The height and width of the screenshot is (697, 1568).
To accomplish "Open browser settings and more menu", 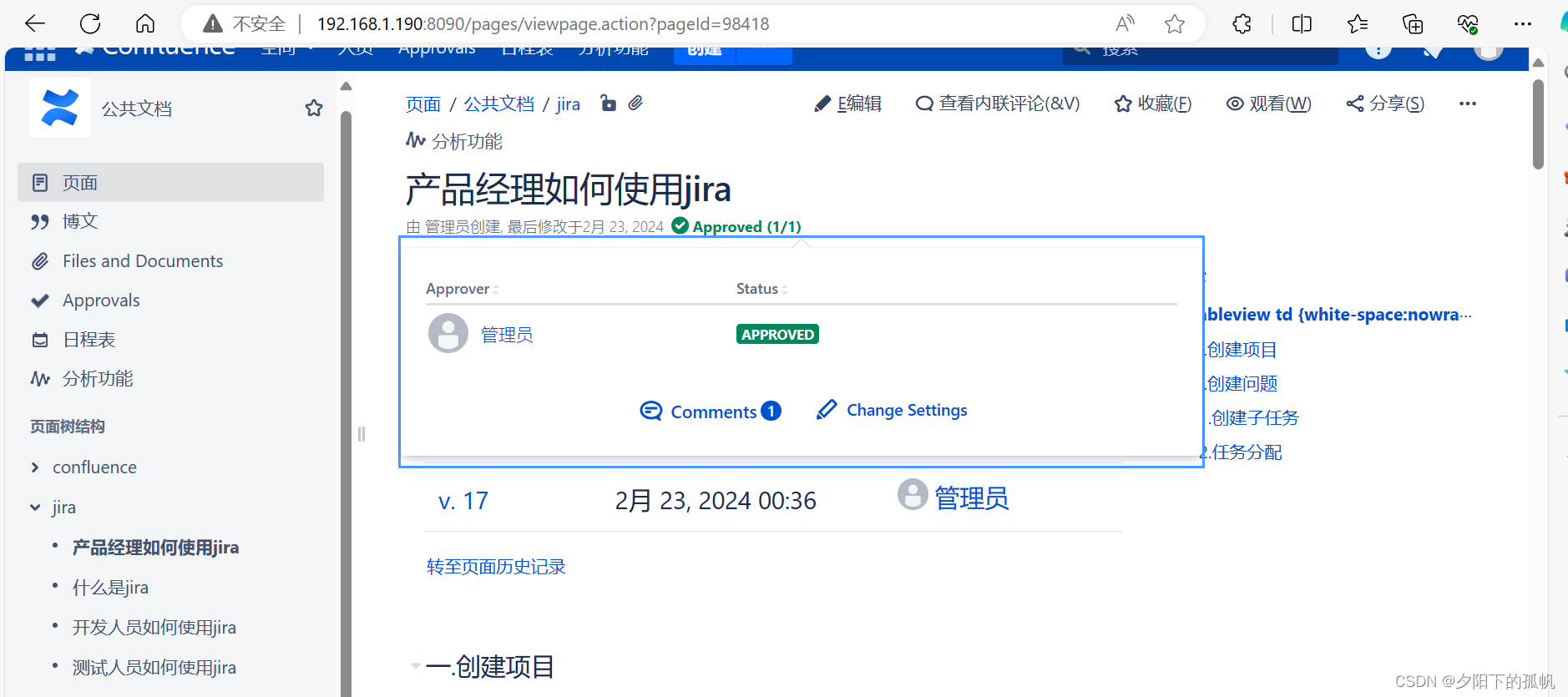I will 1523,23.
